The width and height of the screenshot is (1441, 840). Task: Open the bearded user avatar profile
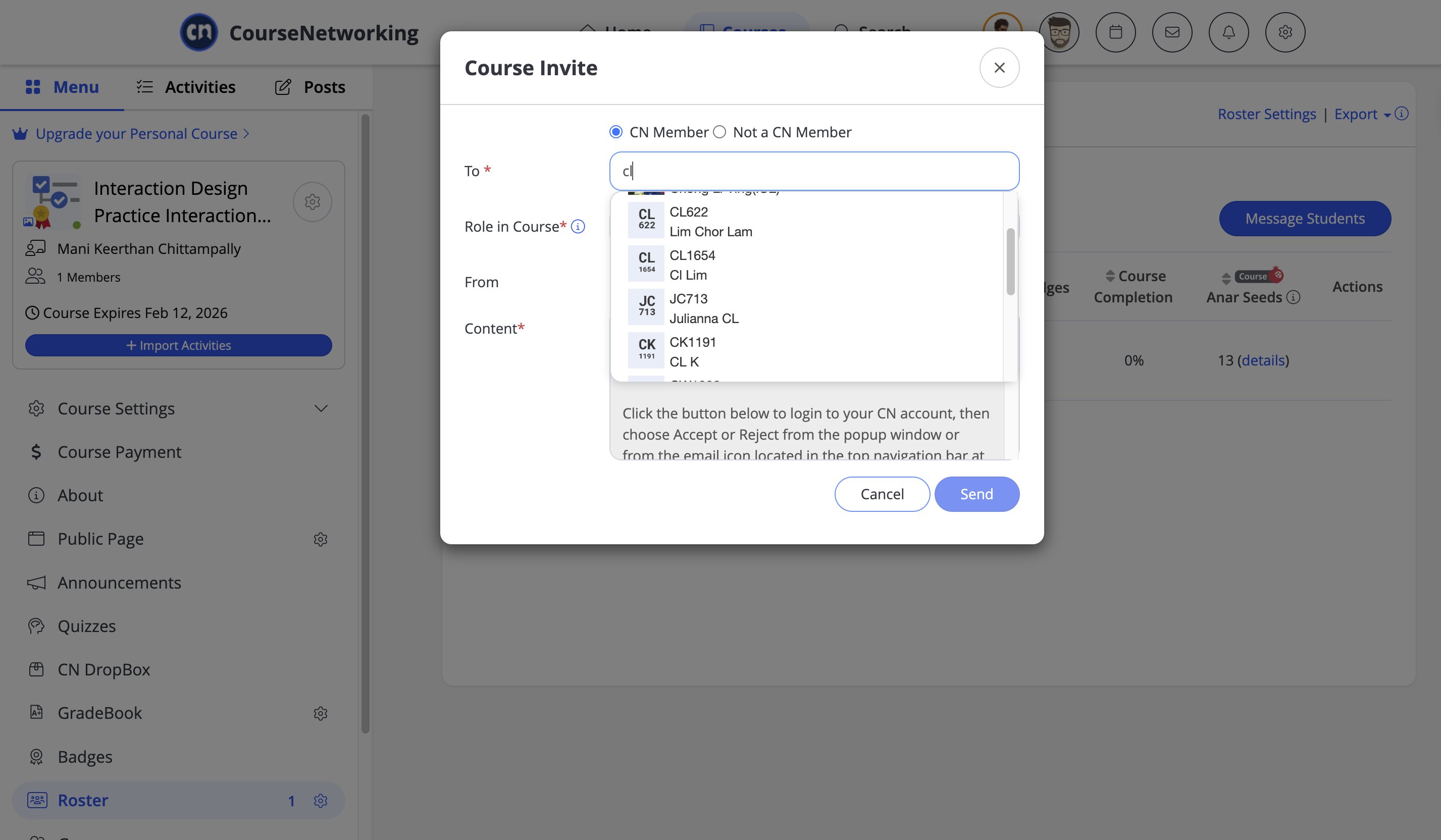[1059, 32]
